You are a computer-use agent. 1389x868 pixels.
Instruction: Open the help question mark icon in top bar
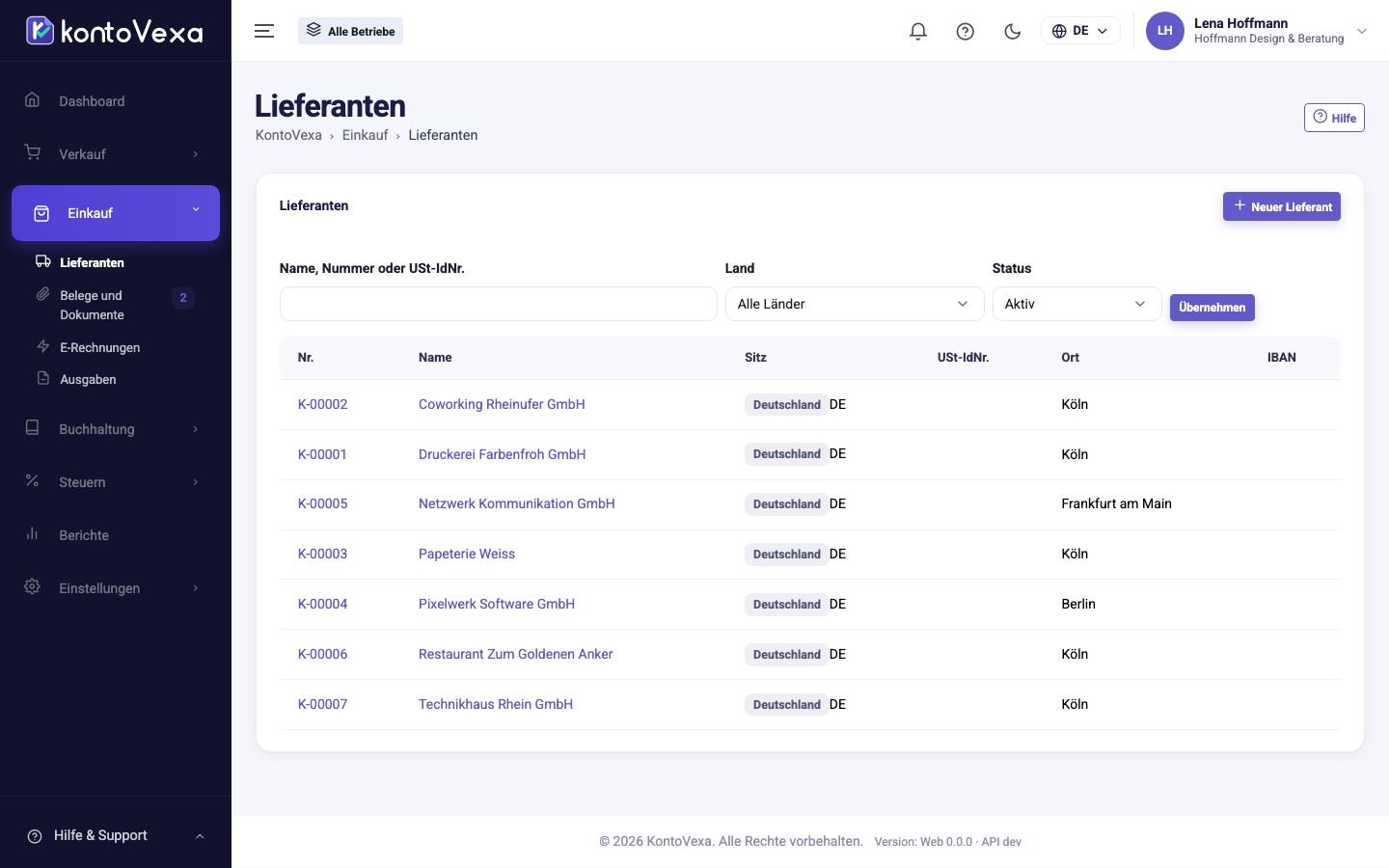point(966,31)
